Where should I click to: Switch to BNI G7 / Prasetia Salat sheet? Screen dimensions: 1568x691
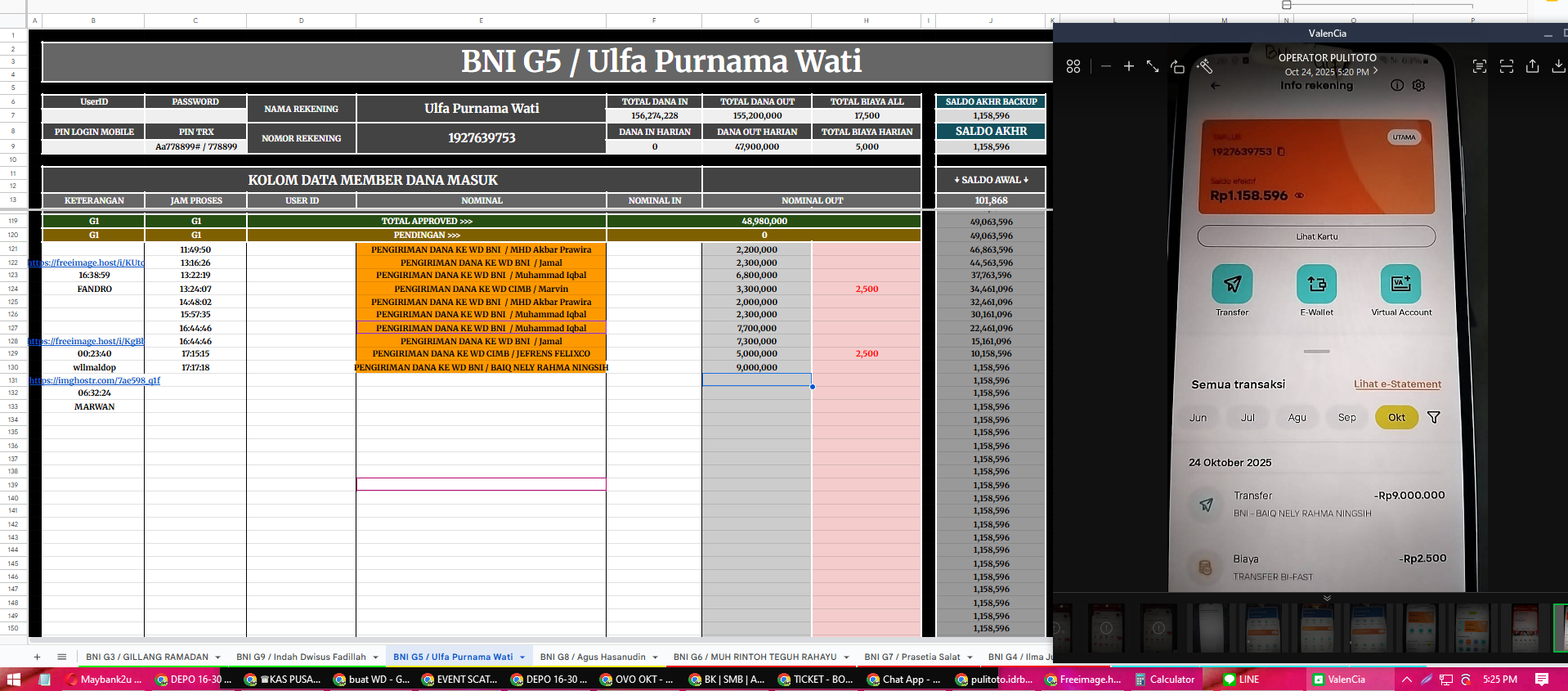pyautogui.click(x=912, y=657)
